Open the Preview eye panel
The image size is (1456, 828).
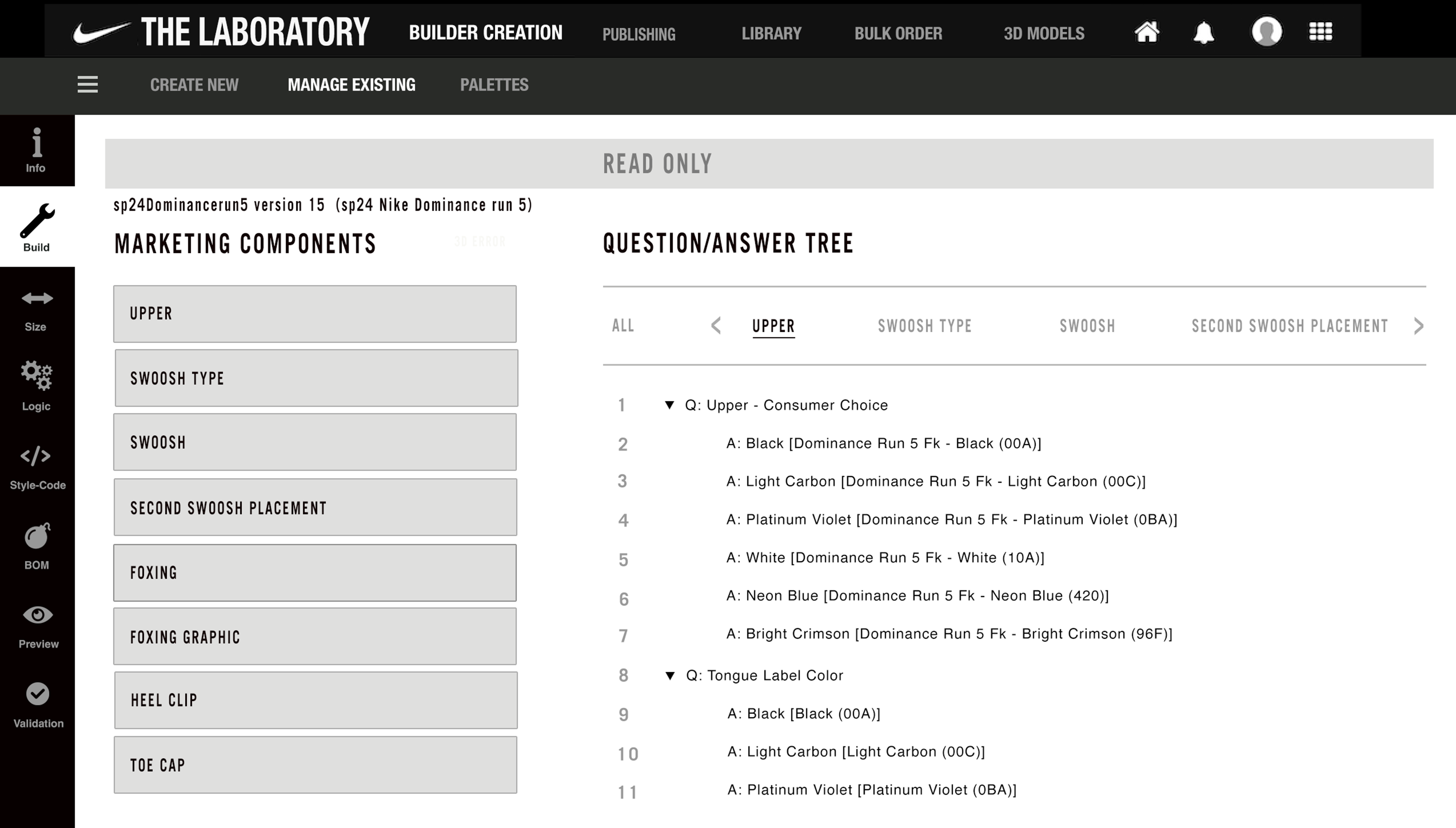(x=37, y=625)
